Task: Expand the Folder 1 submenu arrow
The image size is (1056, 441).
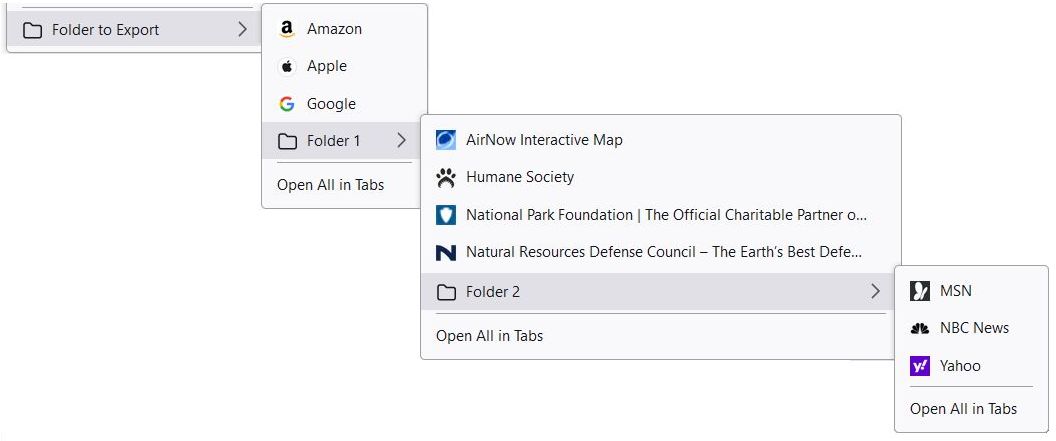Action: tap(401, 141)
